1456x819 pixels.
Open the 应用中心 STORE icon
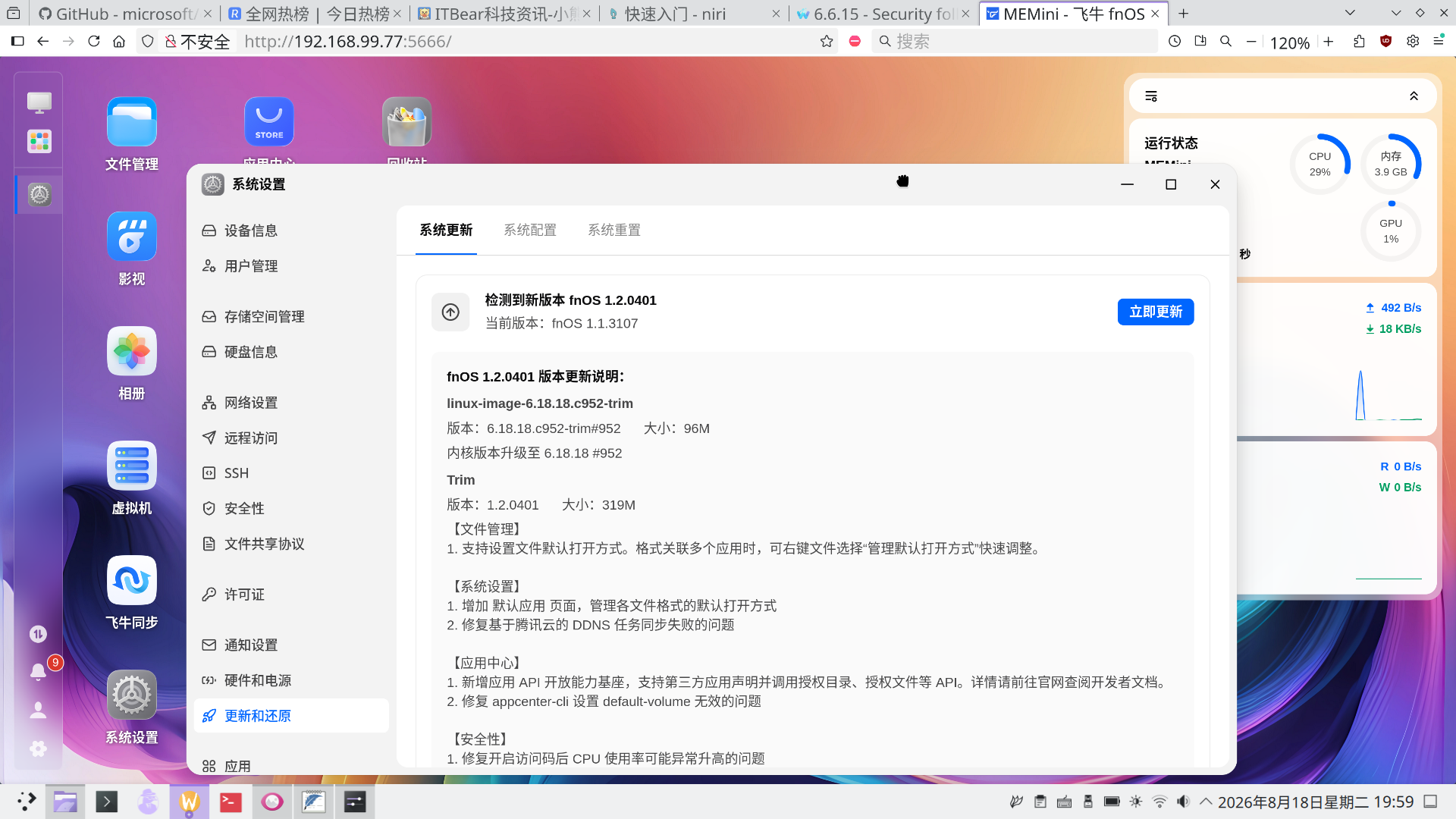pos(268,122)
